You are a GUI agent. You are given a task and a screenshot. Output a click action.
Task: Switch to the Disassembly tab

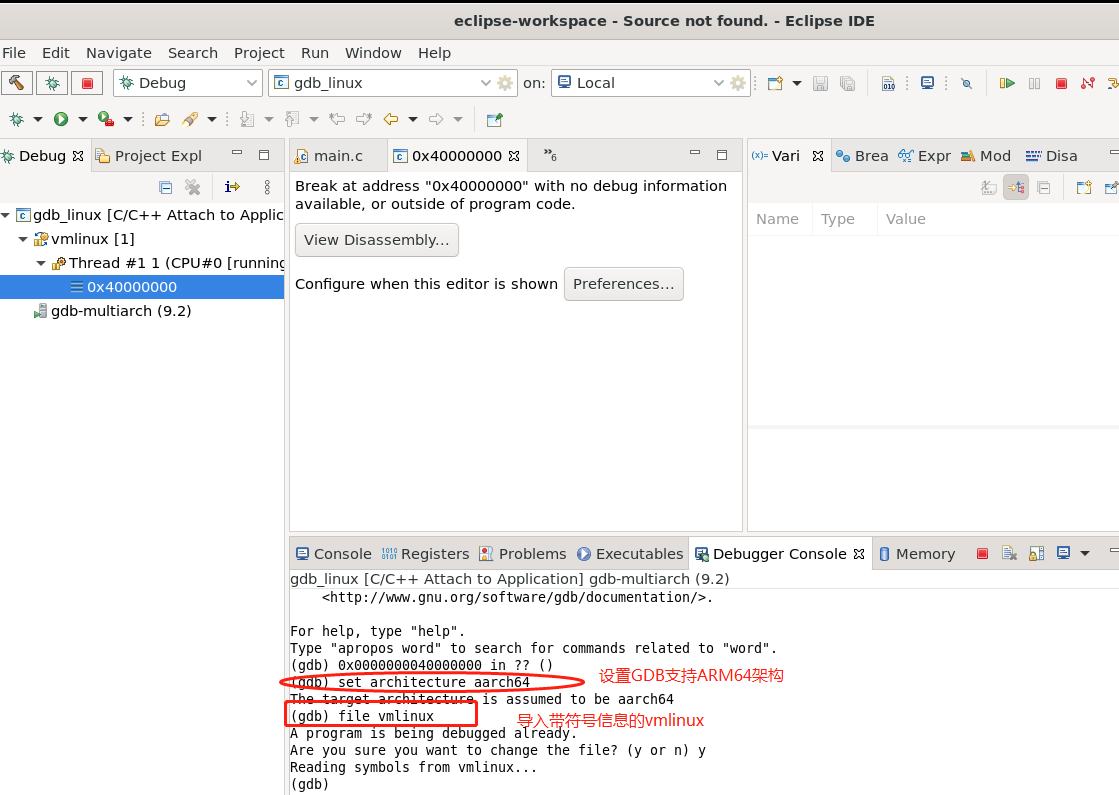coord(1051,156)
